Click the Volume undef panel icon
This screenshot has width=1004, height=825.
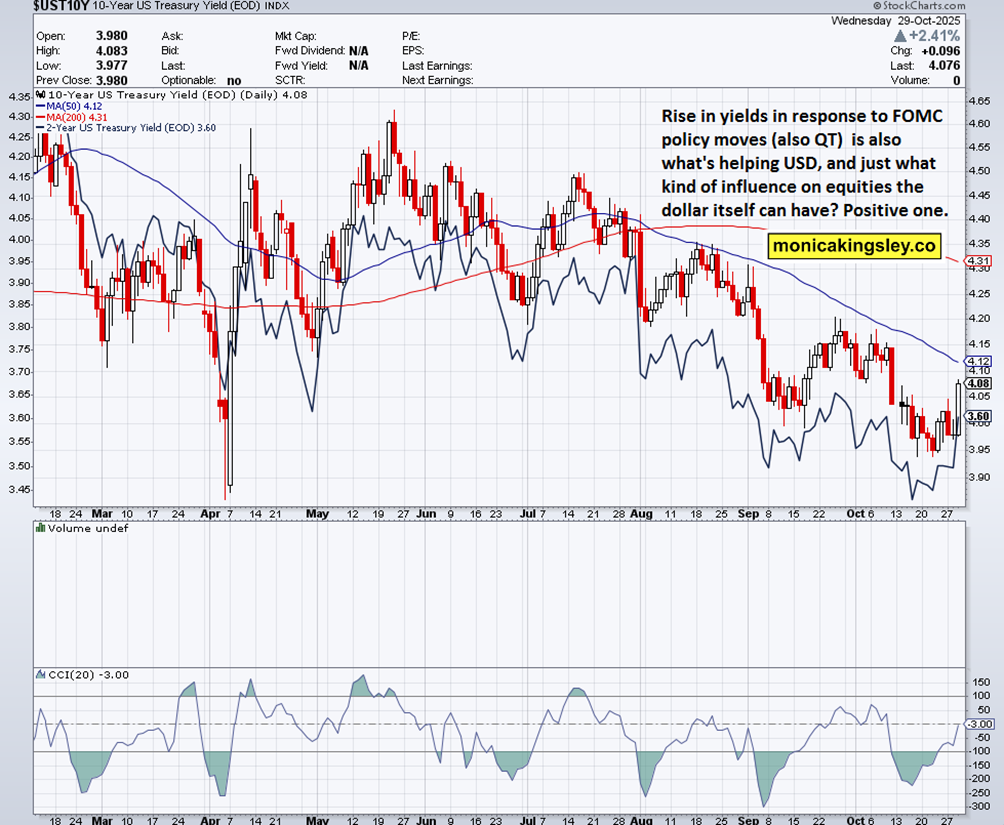[41, 527]
